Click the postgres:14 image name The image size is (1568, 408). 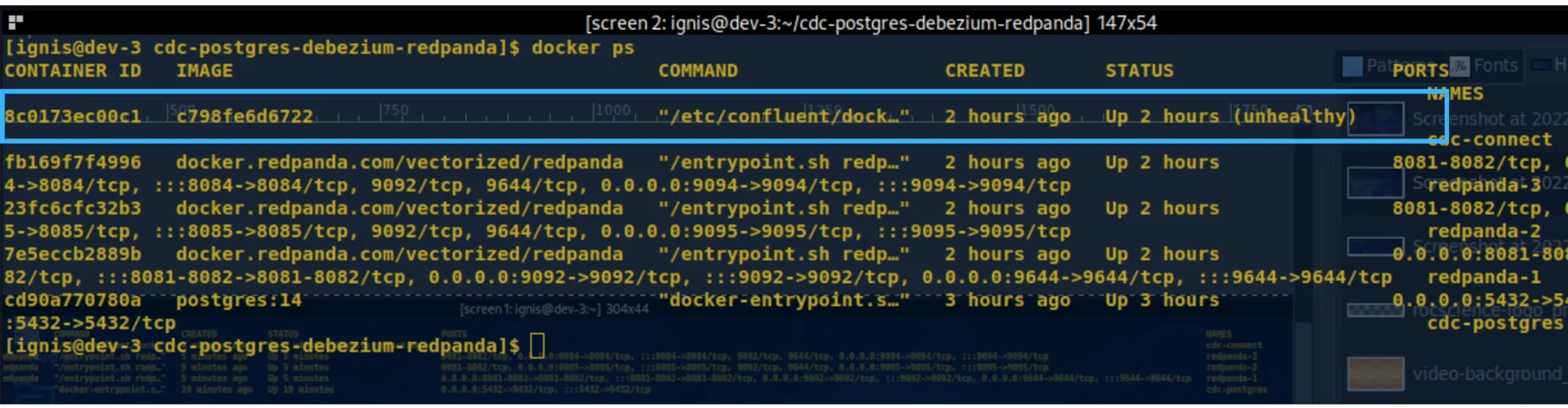(x=239, y=300)
